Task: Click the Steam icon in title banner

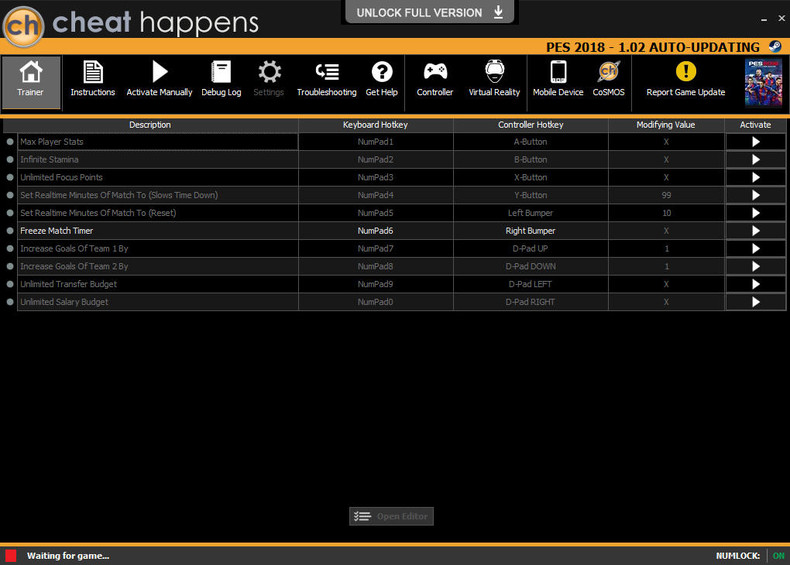Action: [775, 47]
